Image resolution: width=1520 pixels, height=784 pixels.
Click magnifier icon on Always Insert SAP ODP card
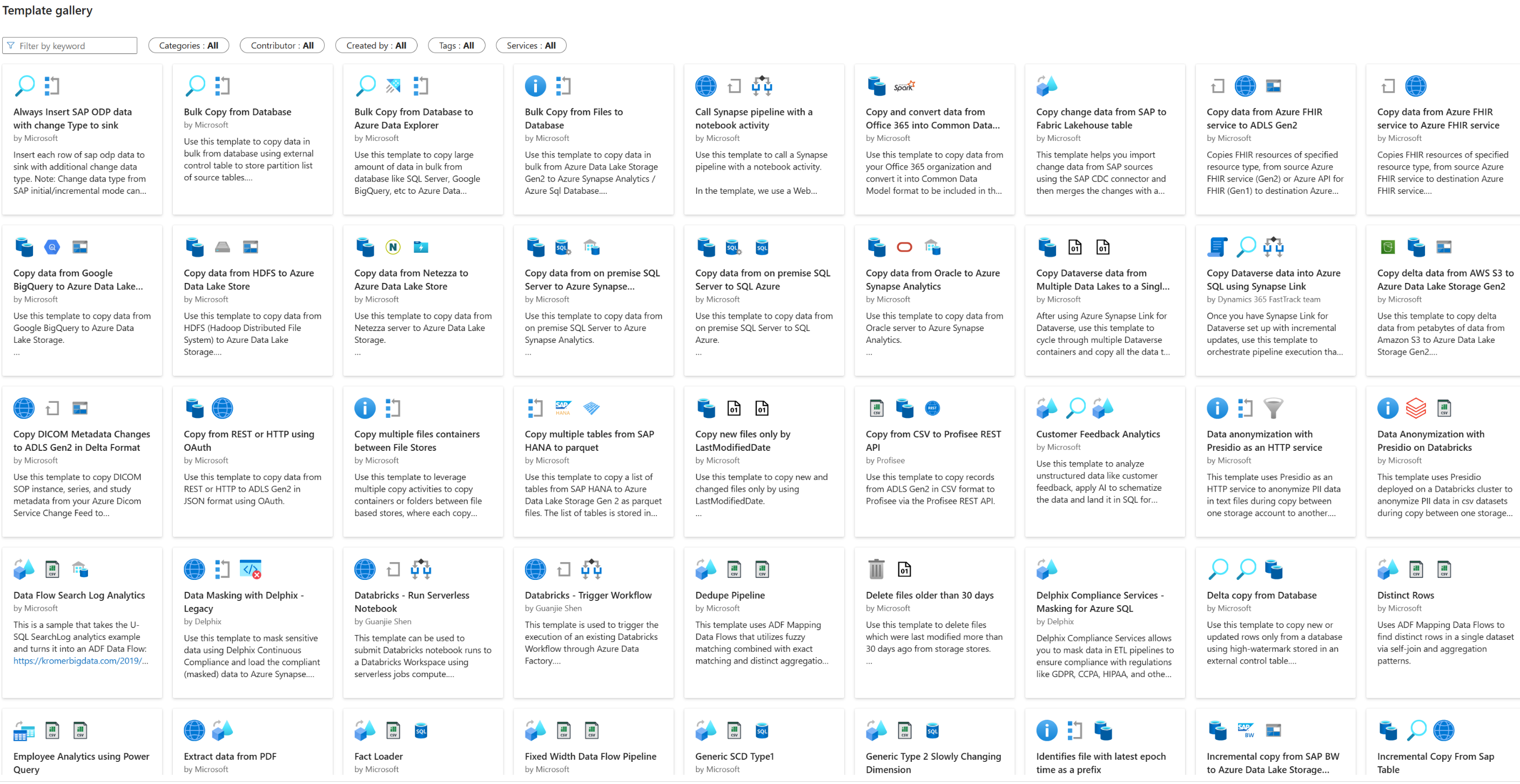pyautogui.click(x=24, y=86)
